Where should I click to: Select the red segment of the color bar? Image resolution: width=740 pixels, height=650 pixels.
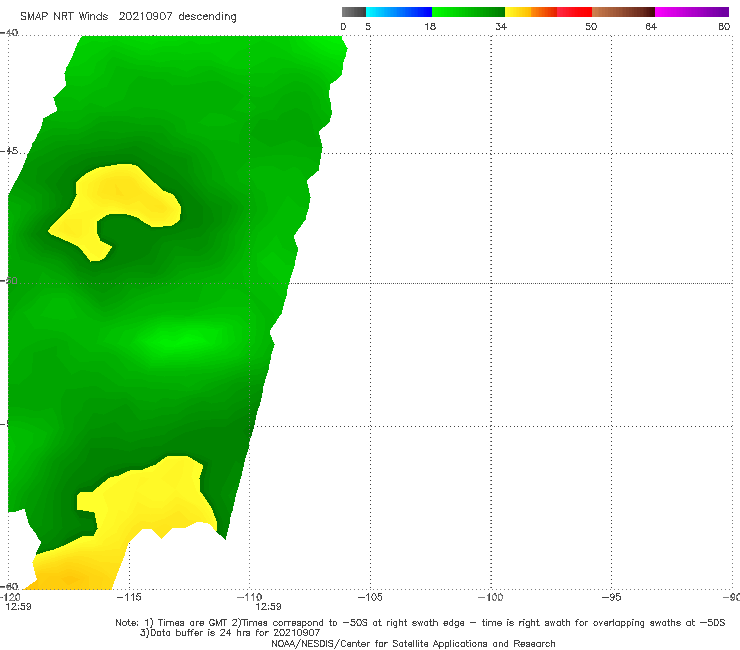pos(574,12)
